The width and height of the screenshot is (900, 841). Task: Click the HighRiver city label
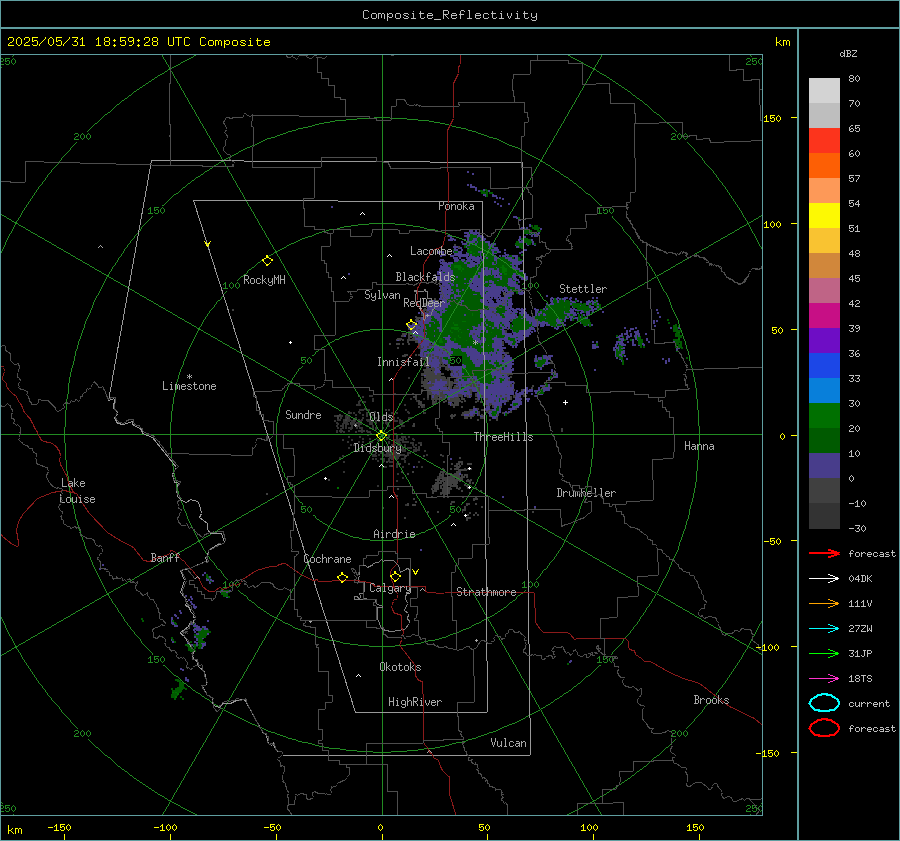coord(415,702)
